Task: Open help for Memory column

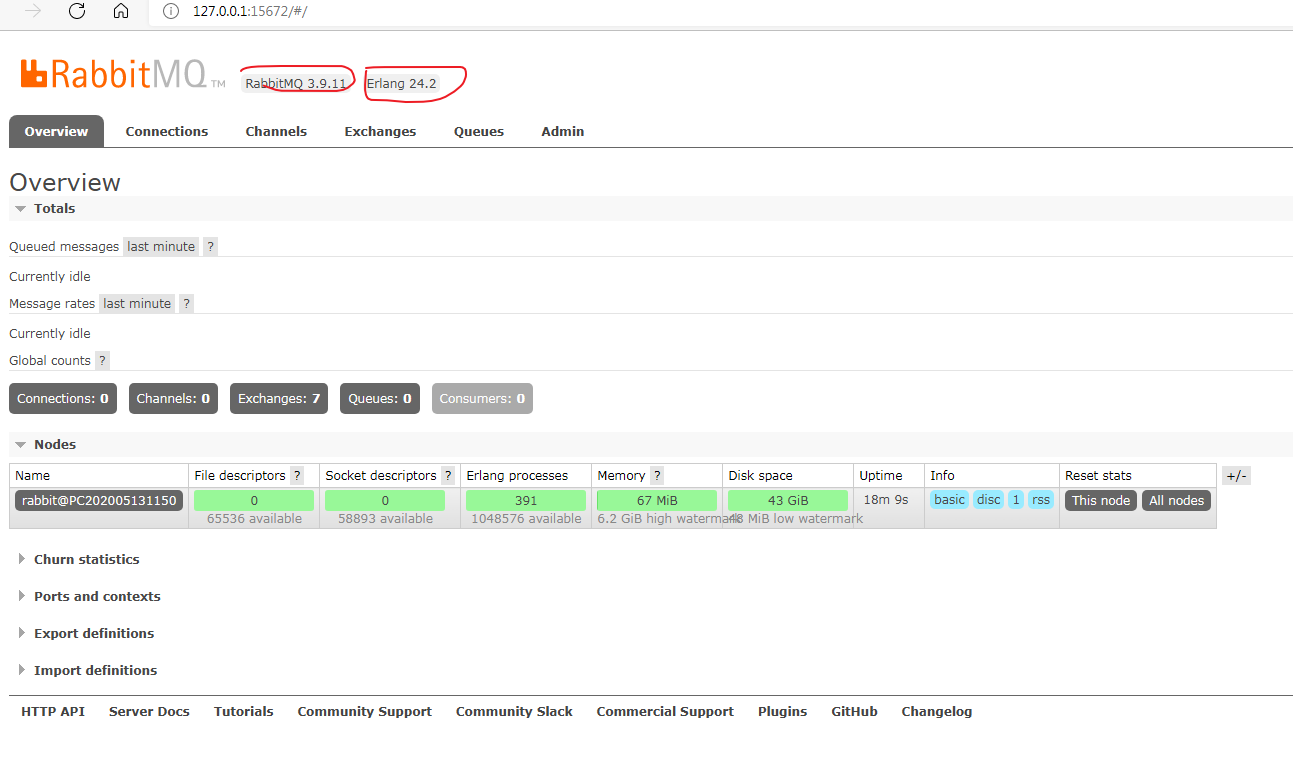Action: click(x=656, y=475)
